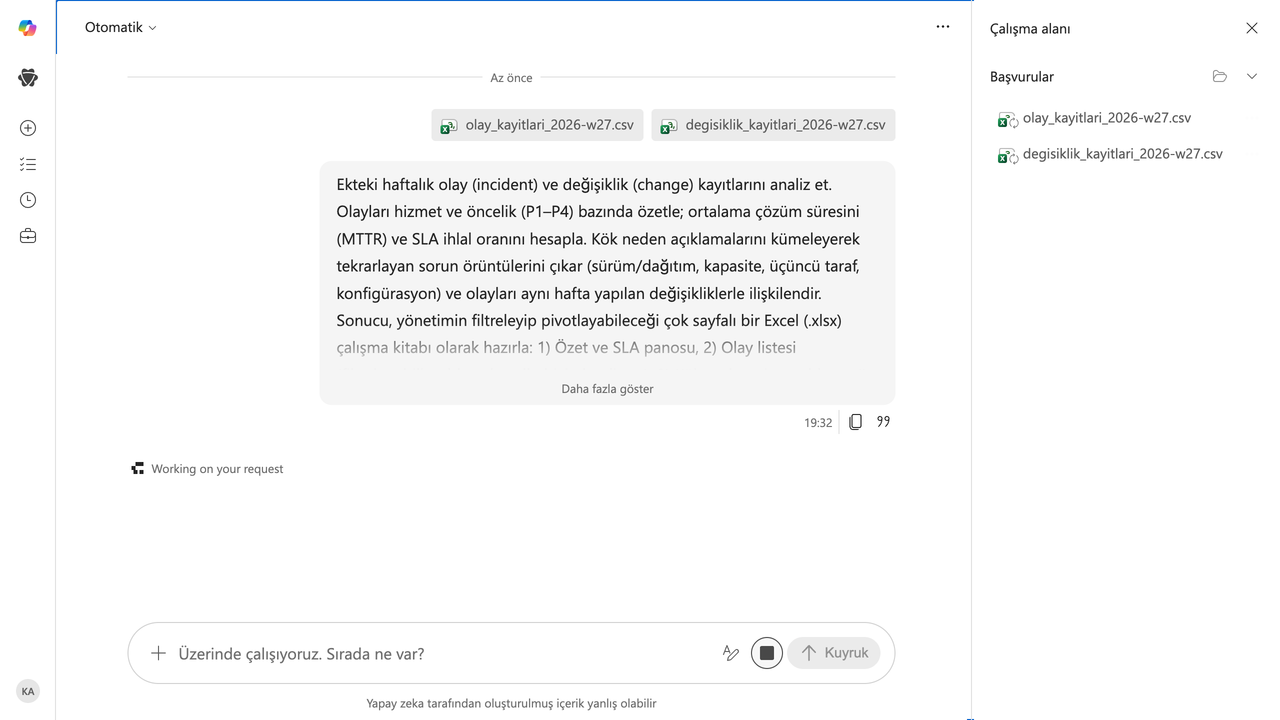Click the Çalışma alanı panel title

tap(1030, 29)
